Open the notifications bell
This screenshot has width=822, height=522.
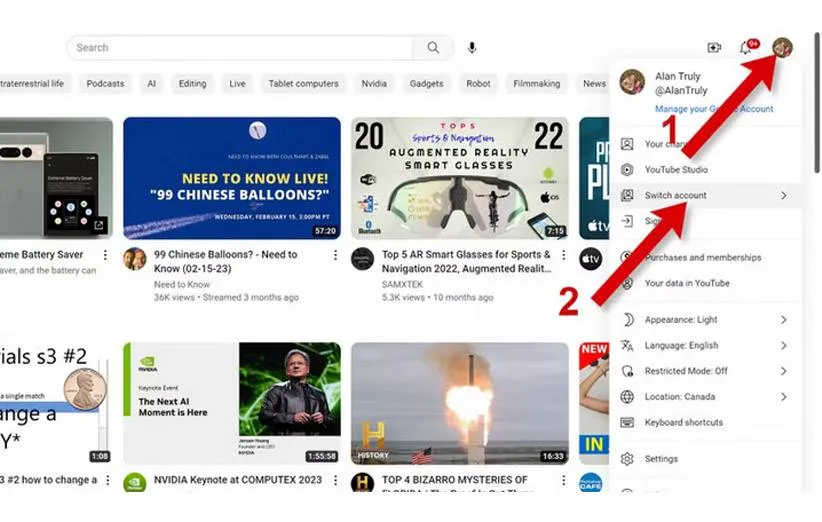(x=746, y=48)
